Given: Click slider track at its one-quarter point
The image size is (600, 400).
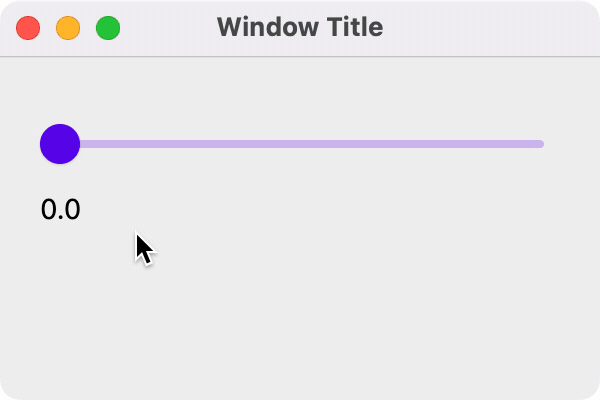Looking at the screenshot, I should tap(180, 144).
